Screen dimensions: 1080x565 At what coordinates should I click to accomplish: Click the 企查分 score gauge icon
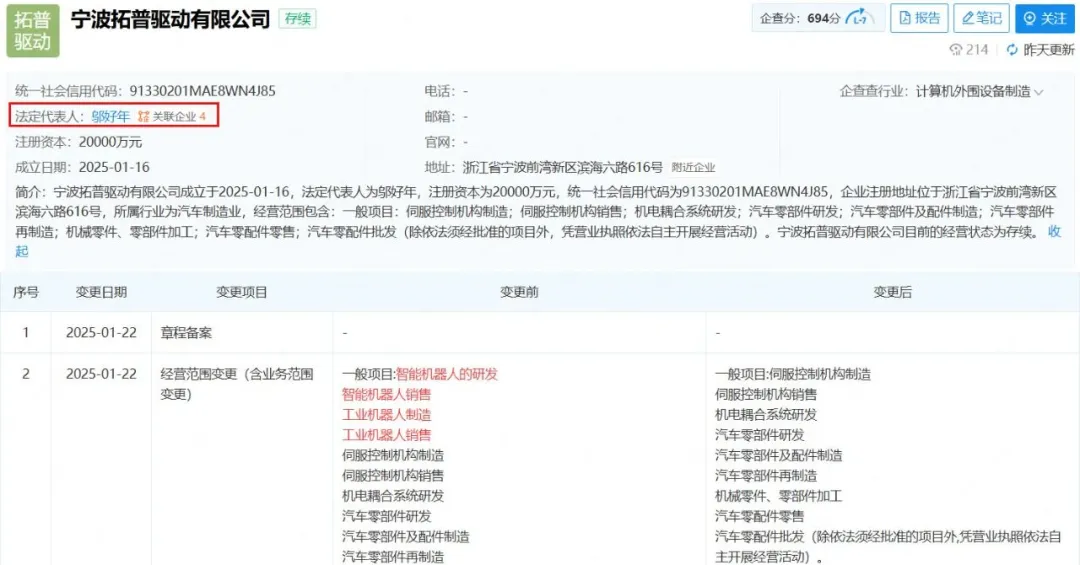pyautogui.click(x=858, y=18)
